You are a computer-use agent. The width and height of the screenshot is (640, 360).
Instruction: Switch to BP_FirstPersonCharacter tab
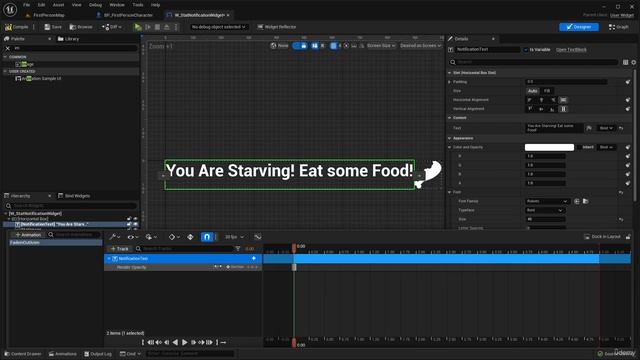124,15
